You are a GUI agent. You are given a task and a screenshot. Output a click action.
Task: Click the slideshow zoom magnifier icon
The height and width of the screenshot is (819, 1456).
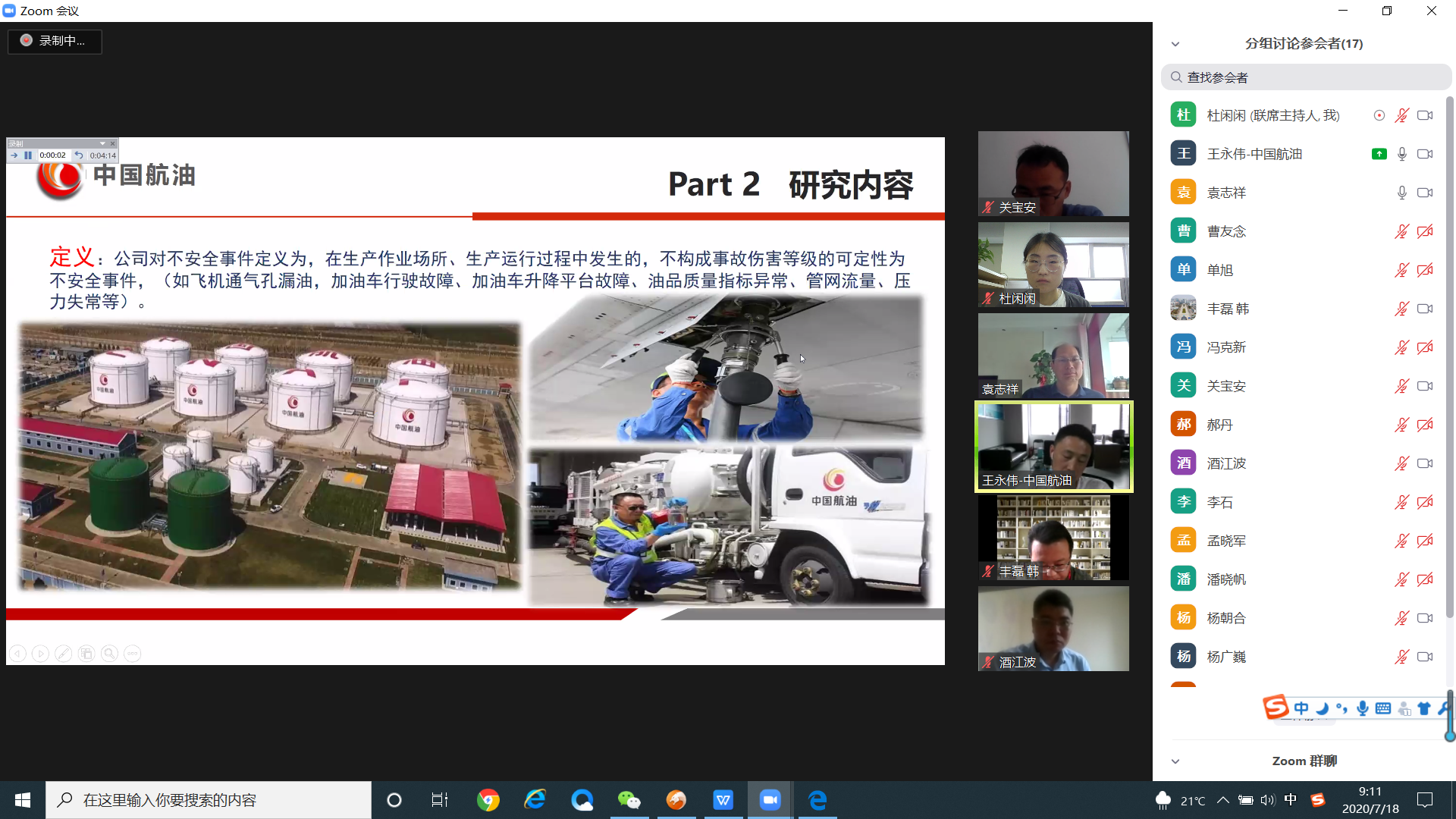click(109, 654)
